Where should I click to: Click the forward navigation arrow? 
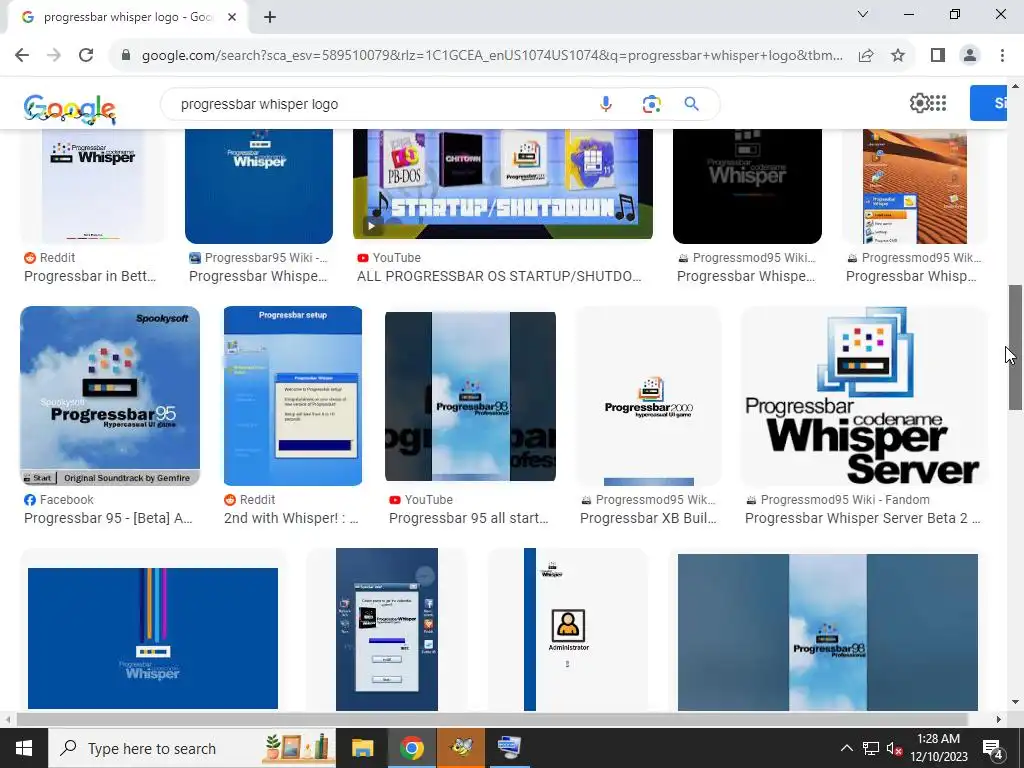click(x=54, y=56)
